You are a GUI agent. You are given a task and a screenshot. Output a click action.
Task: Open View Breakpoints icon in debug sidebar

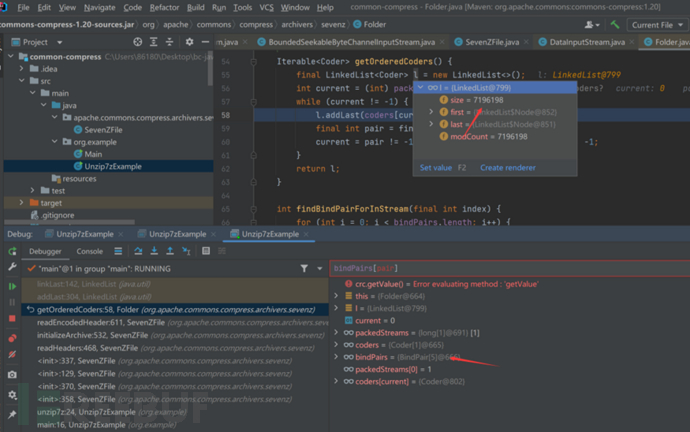(12, 338)
